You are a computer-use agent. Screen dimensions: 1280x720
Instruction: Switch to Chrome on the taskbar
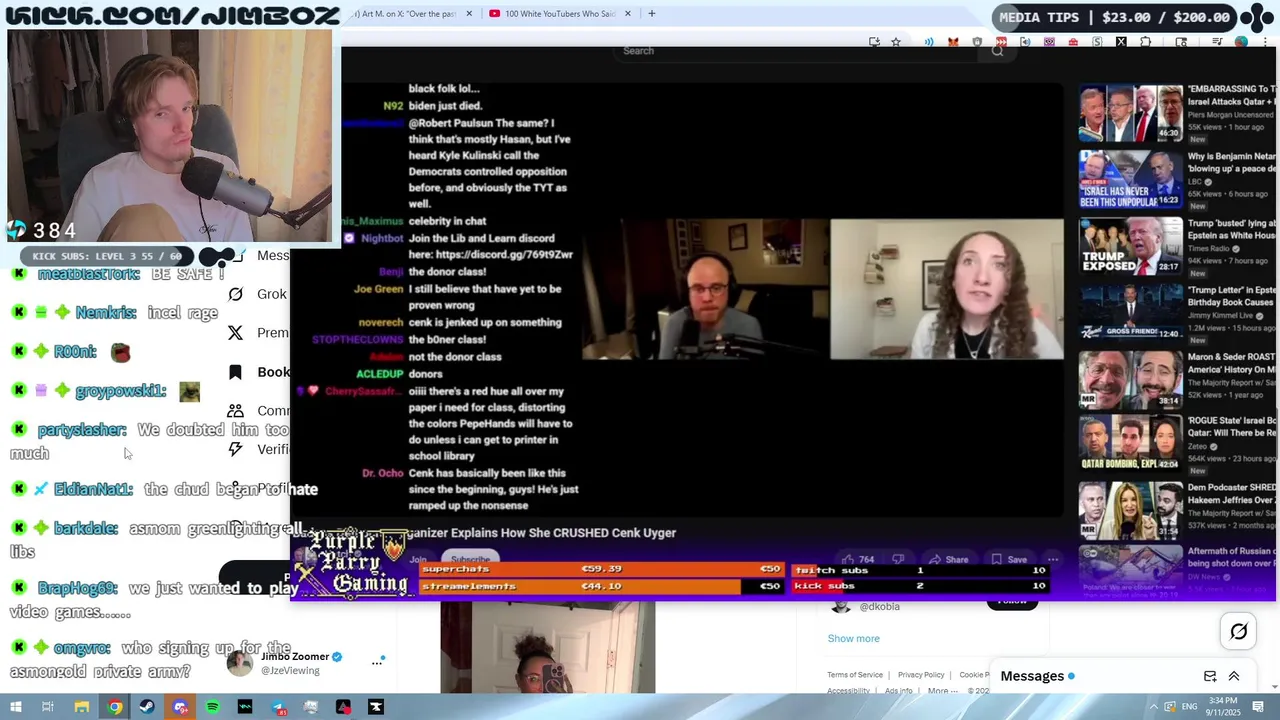[115, 707]
